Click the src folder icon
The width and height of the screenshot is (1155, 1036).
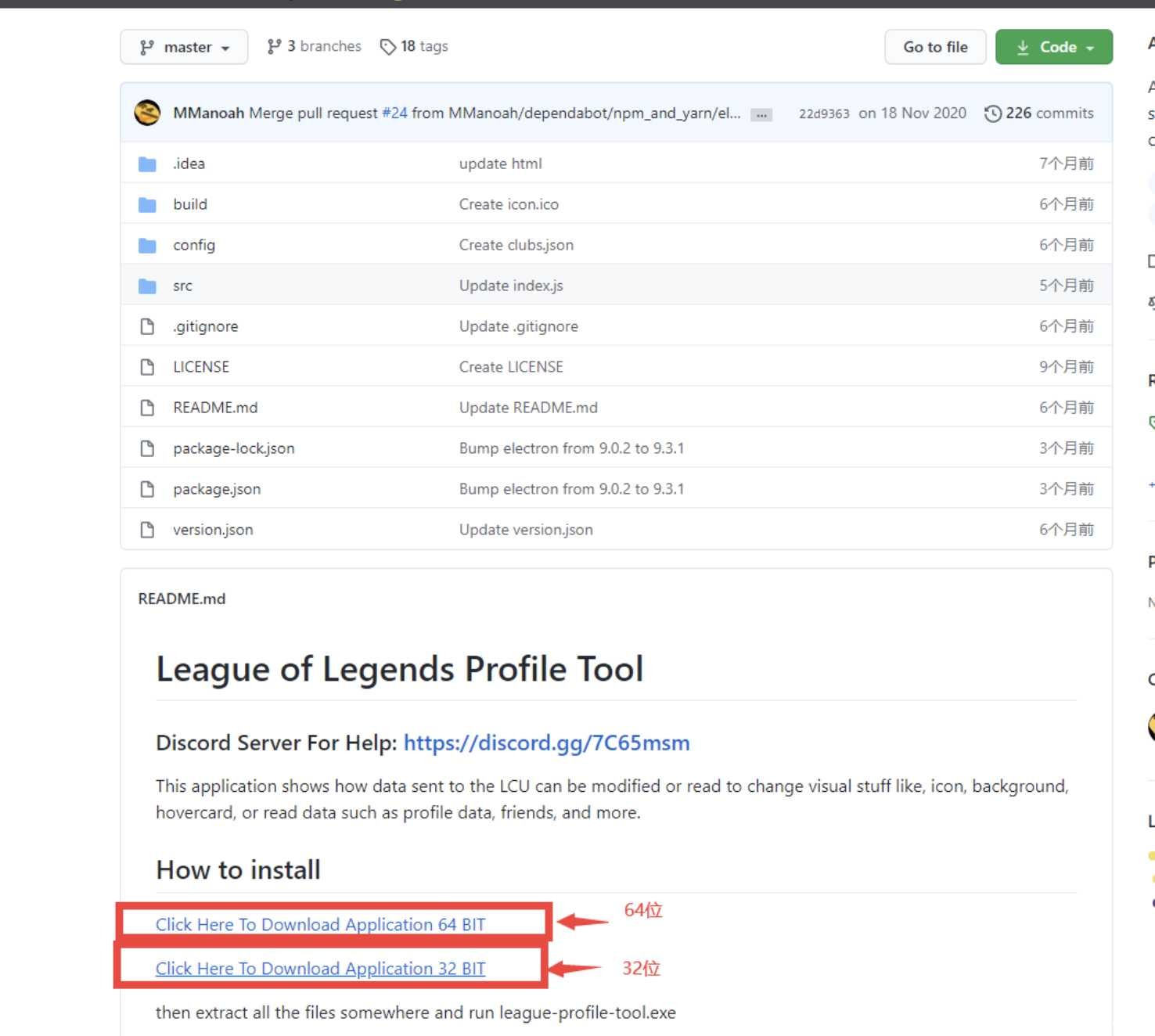click(147, 286)
